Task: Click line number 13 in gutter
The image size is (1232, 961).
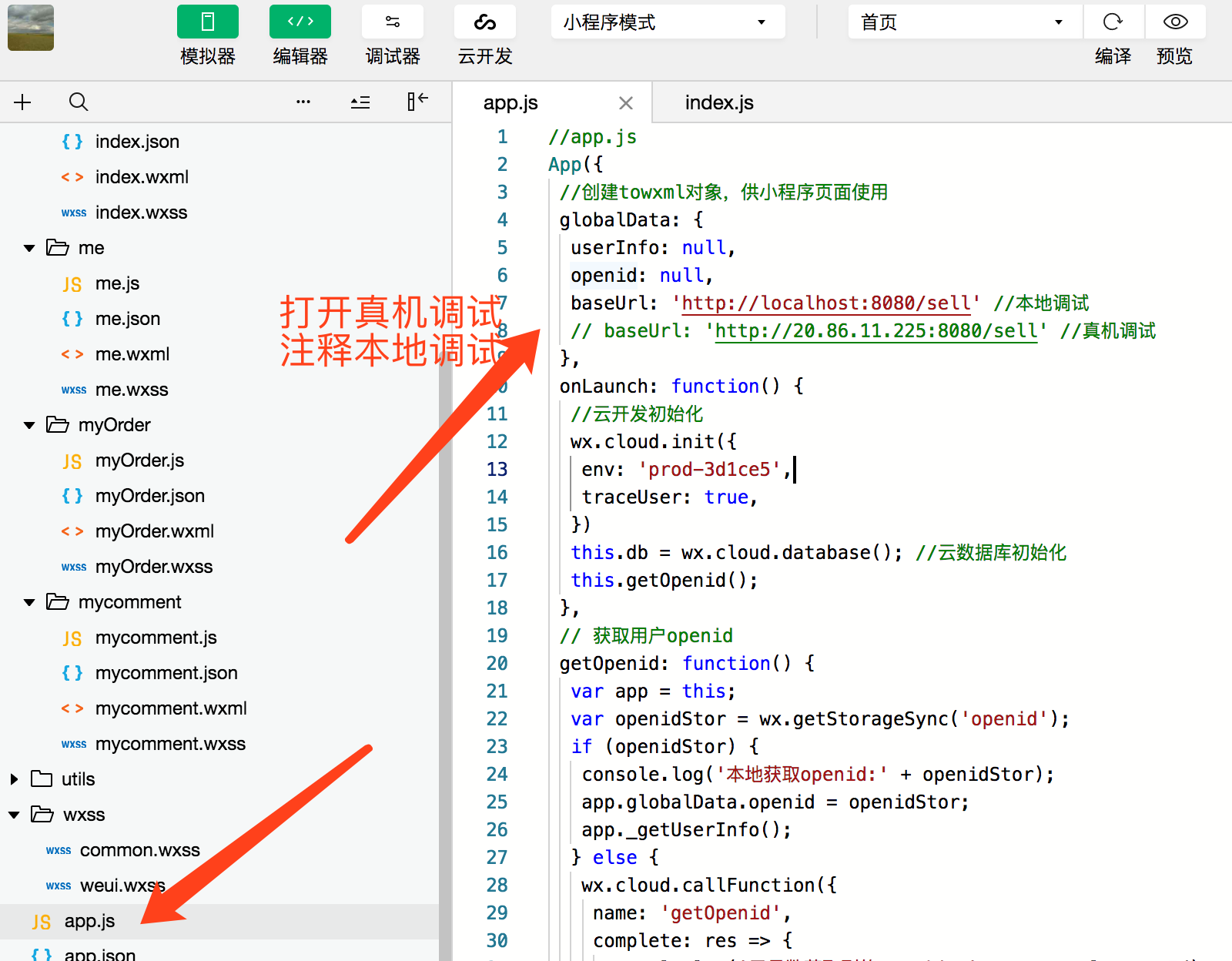Action: pos(497,470)
